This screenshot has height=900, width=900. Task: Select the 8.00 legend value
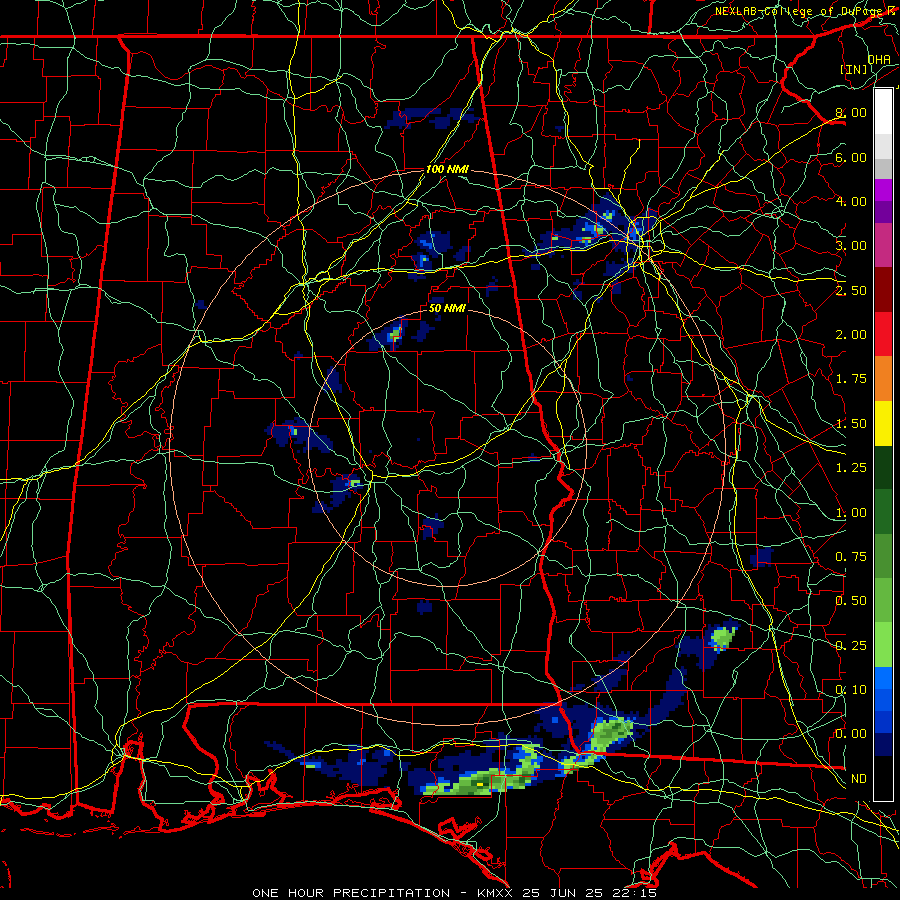point(851,112)
